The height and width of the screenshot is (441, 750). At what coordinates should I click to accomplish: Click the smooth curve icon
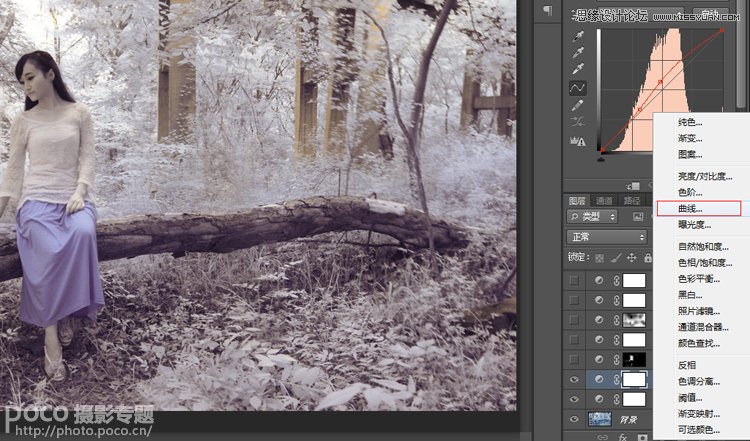tap(578, 122)
